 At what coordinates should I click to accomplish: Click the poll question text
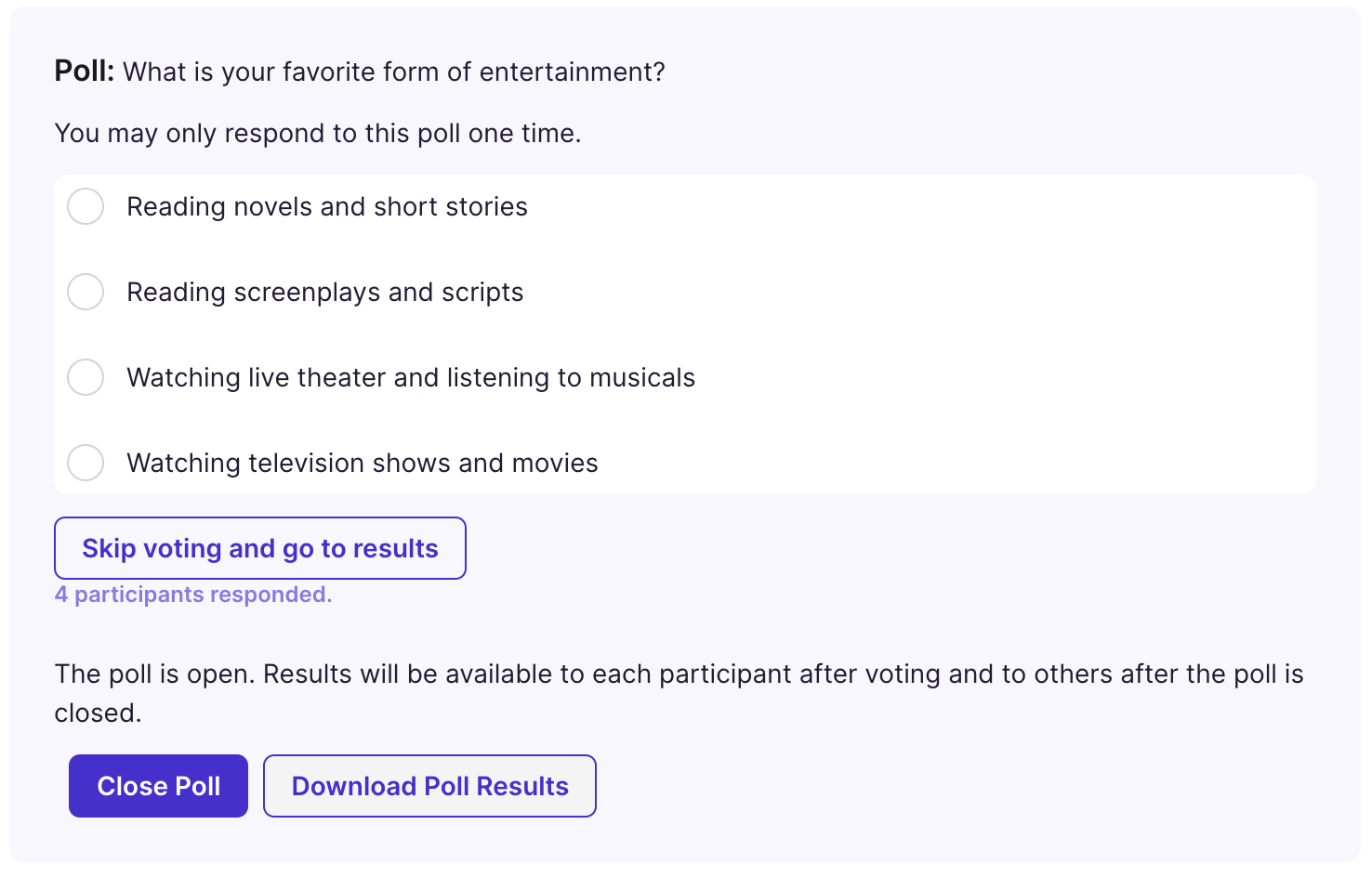[x=361, y=72]
